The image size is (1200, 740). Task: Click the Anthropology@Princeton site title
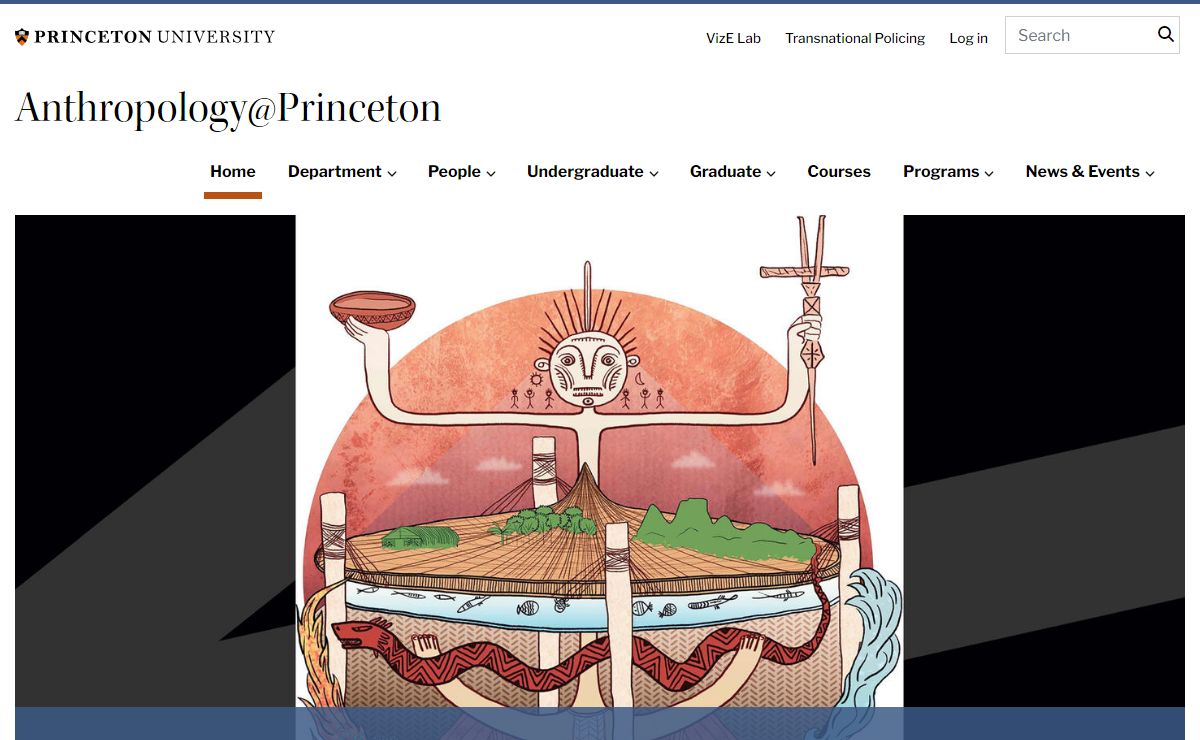pyautogui.click(x=228, y=108)
